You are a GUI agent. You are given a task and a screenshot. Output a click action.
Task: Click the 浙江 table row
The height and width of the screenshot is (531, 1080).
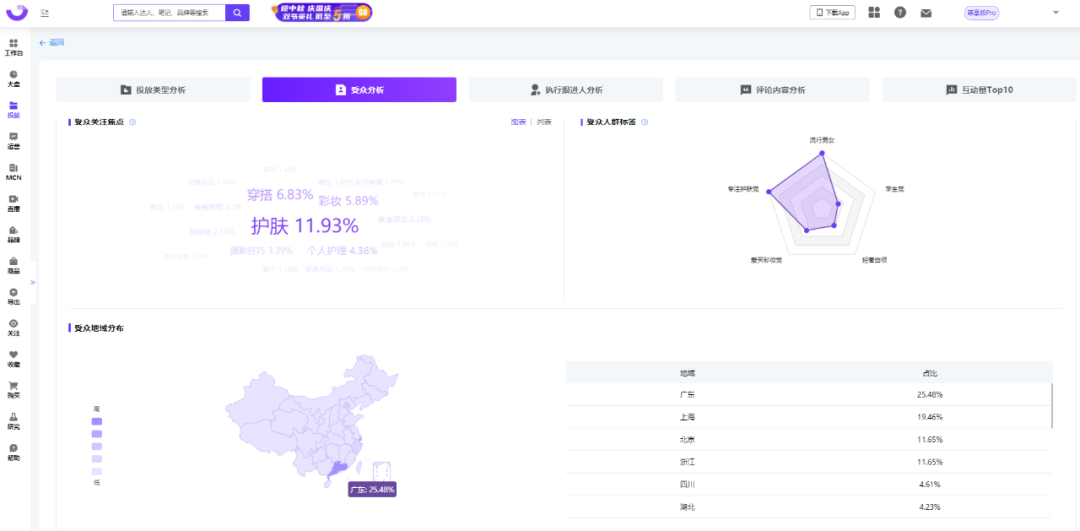tap(809, 461)
